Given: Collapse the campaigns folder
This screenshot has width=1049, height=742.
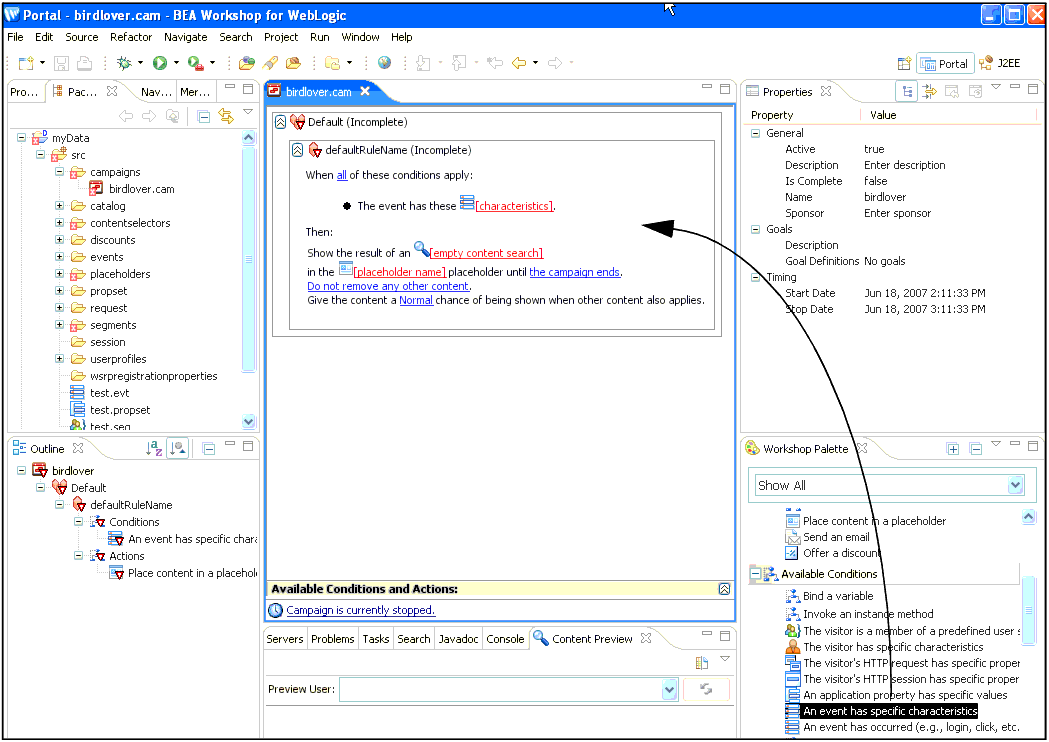Looking at the screenshot, I should [60, 171].
